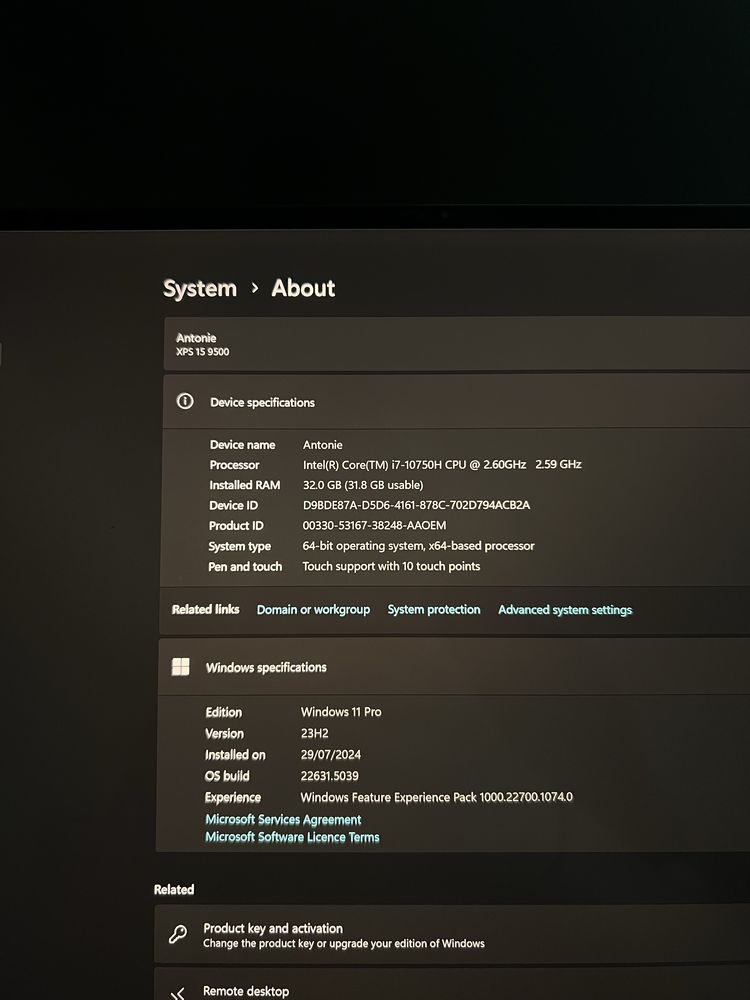
Task: Click the Related links label
Action: 205,610
